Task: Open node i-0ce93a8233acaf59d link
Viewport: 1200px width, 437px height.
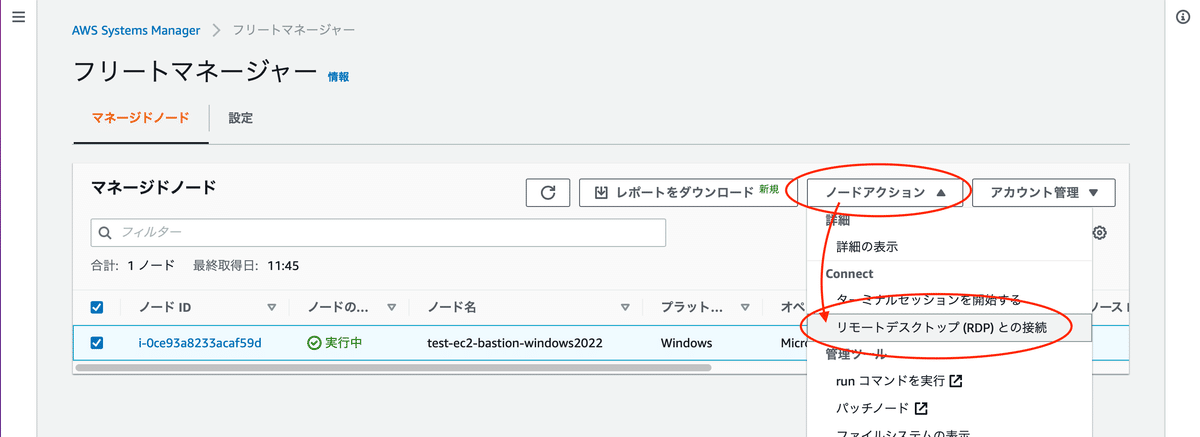Action: point(200,343)
